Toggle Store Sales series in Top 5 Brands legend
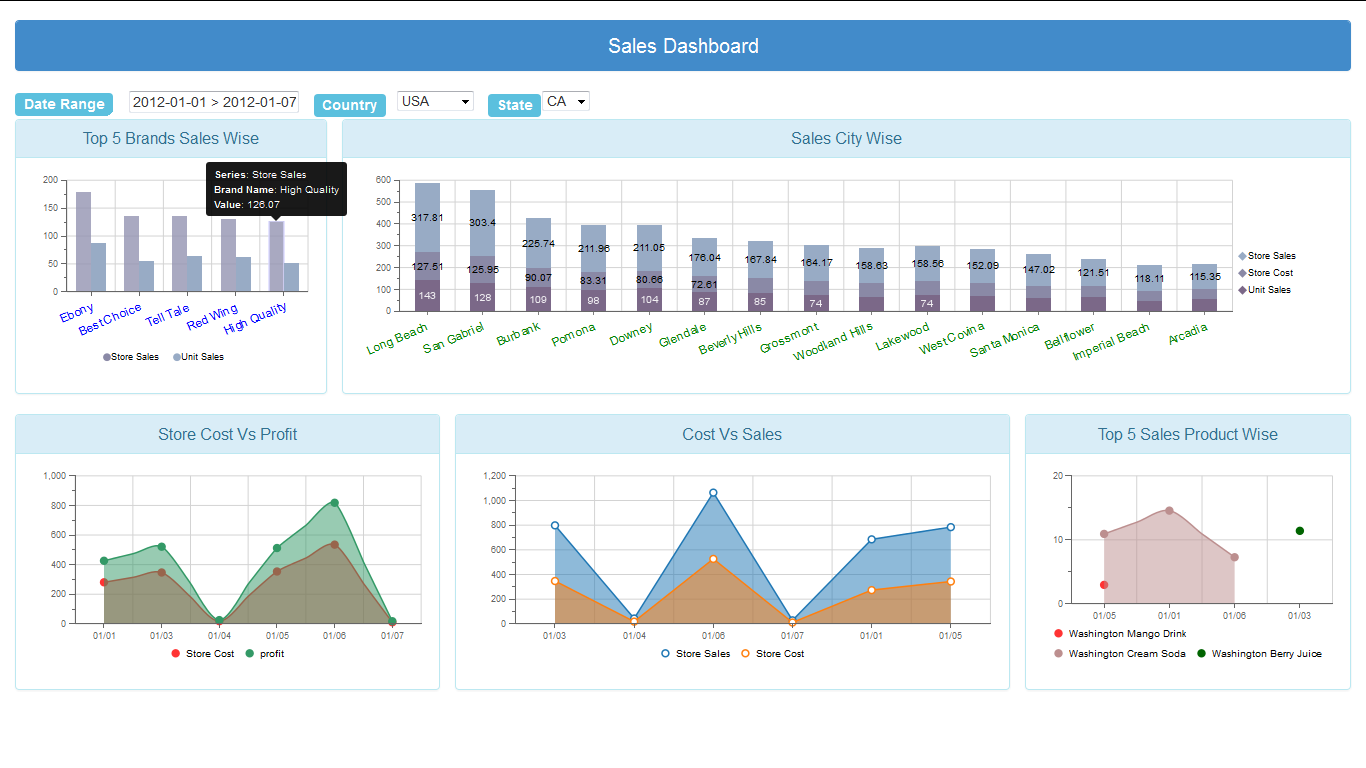 107,357
